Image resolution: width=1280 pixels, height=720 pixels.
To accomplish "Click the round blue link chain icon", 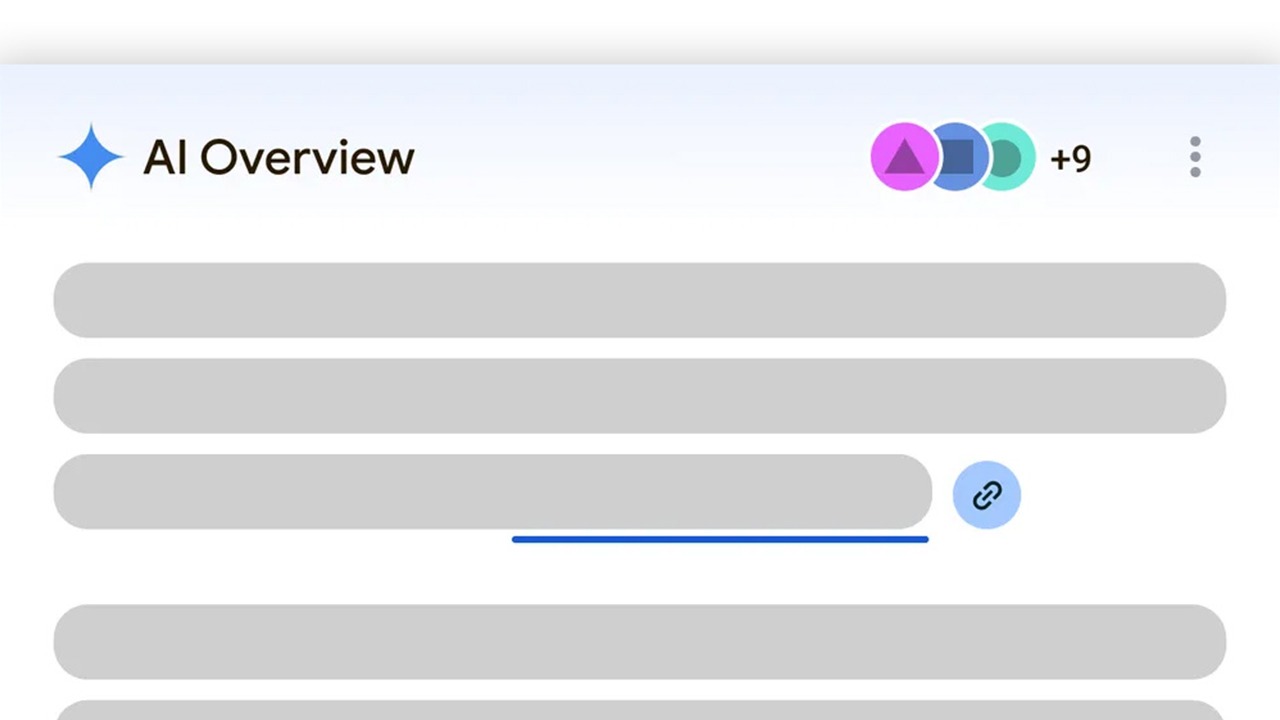I will tap(986, 494).
